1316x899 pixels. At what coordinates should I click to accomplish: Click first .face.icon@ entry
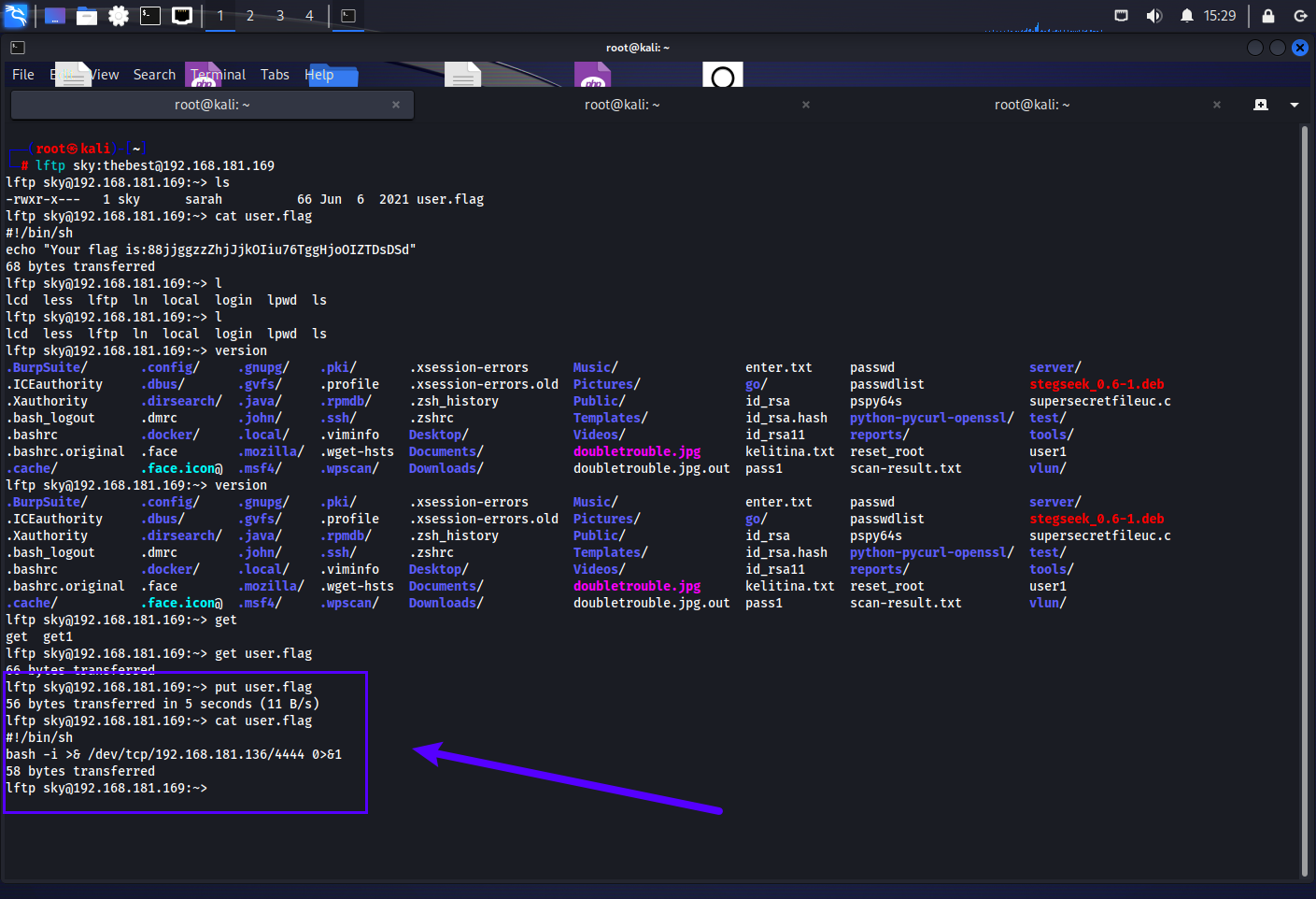(182, 468)
